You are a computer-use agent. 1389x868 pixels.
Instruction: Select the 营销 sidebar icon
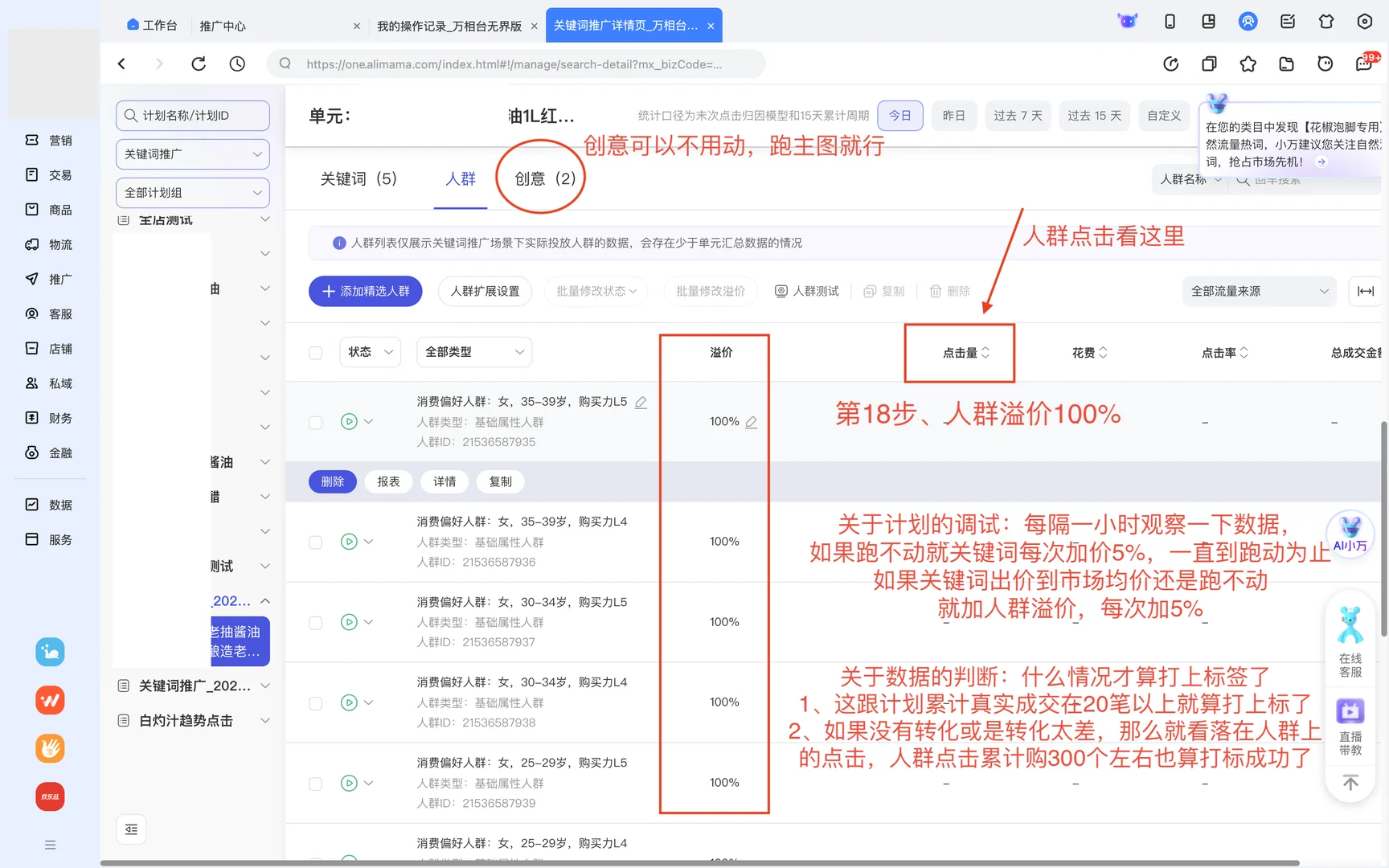(x=50, y=140)
